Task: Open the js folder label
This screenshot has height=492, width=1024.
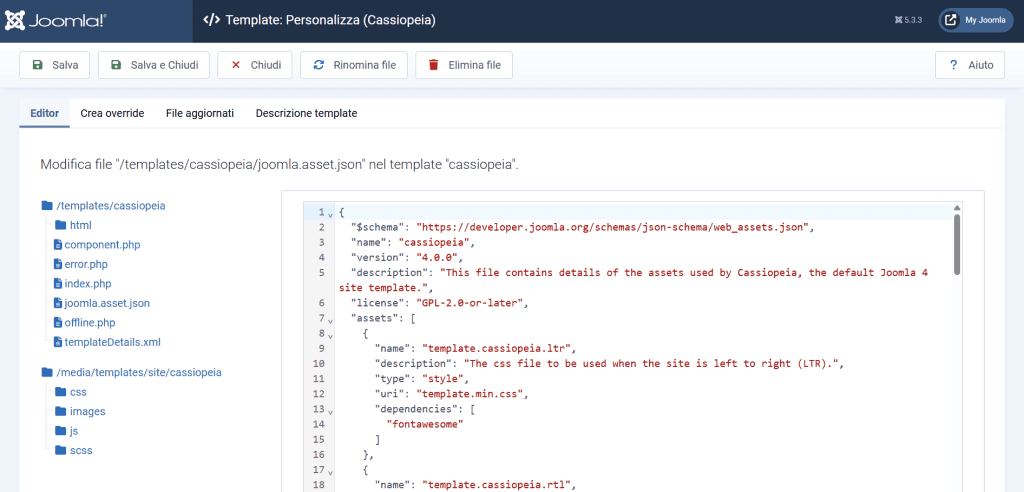Action: [x=74, y=431]
